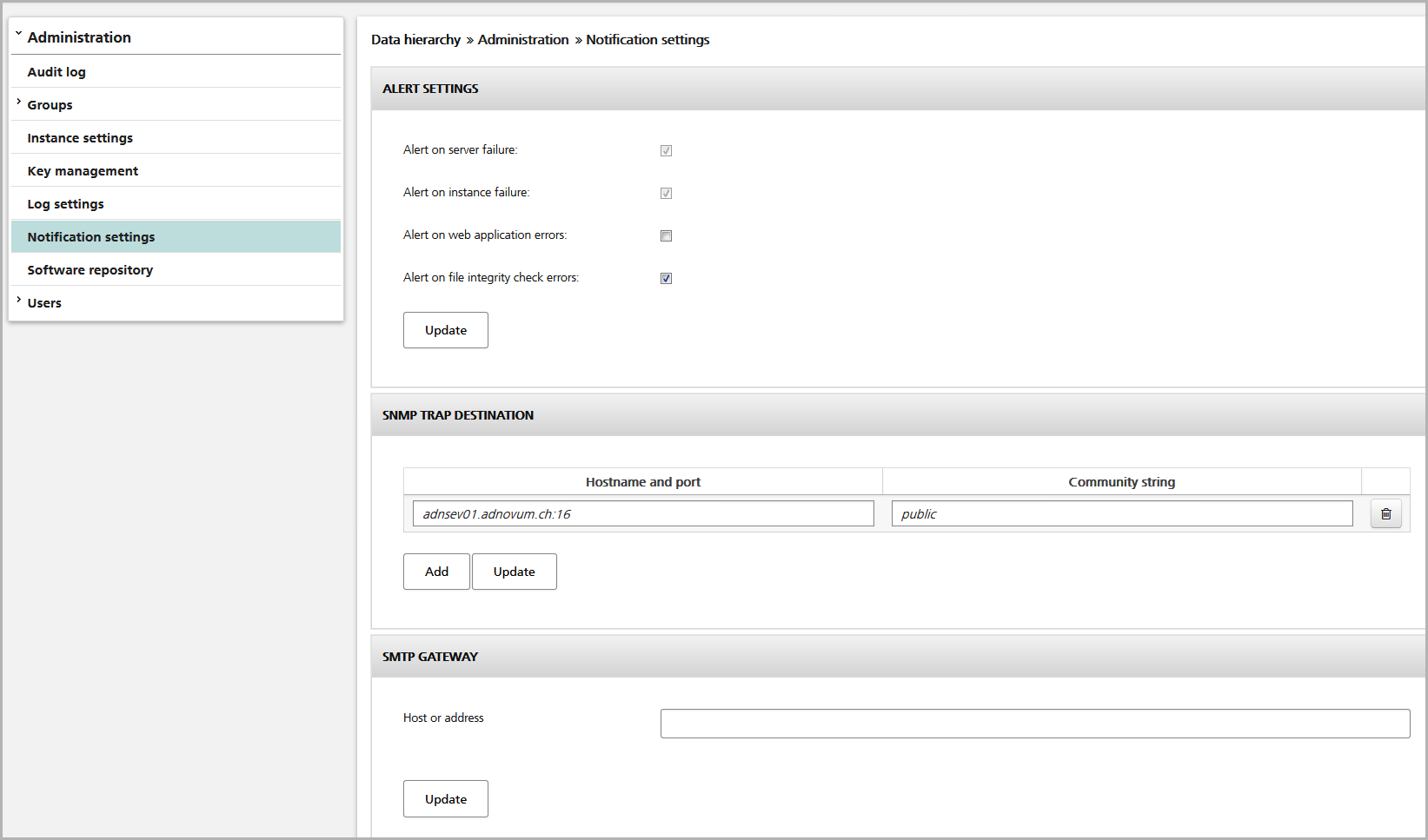1428x840 pixels.
Task: Focus the SMTP Host or address field
Action: coord(1035,724)
